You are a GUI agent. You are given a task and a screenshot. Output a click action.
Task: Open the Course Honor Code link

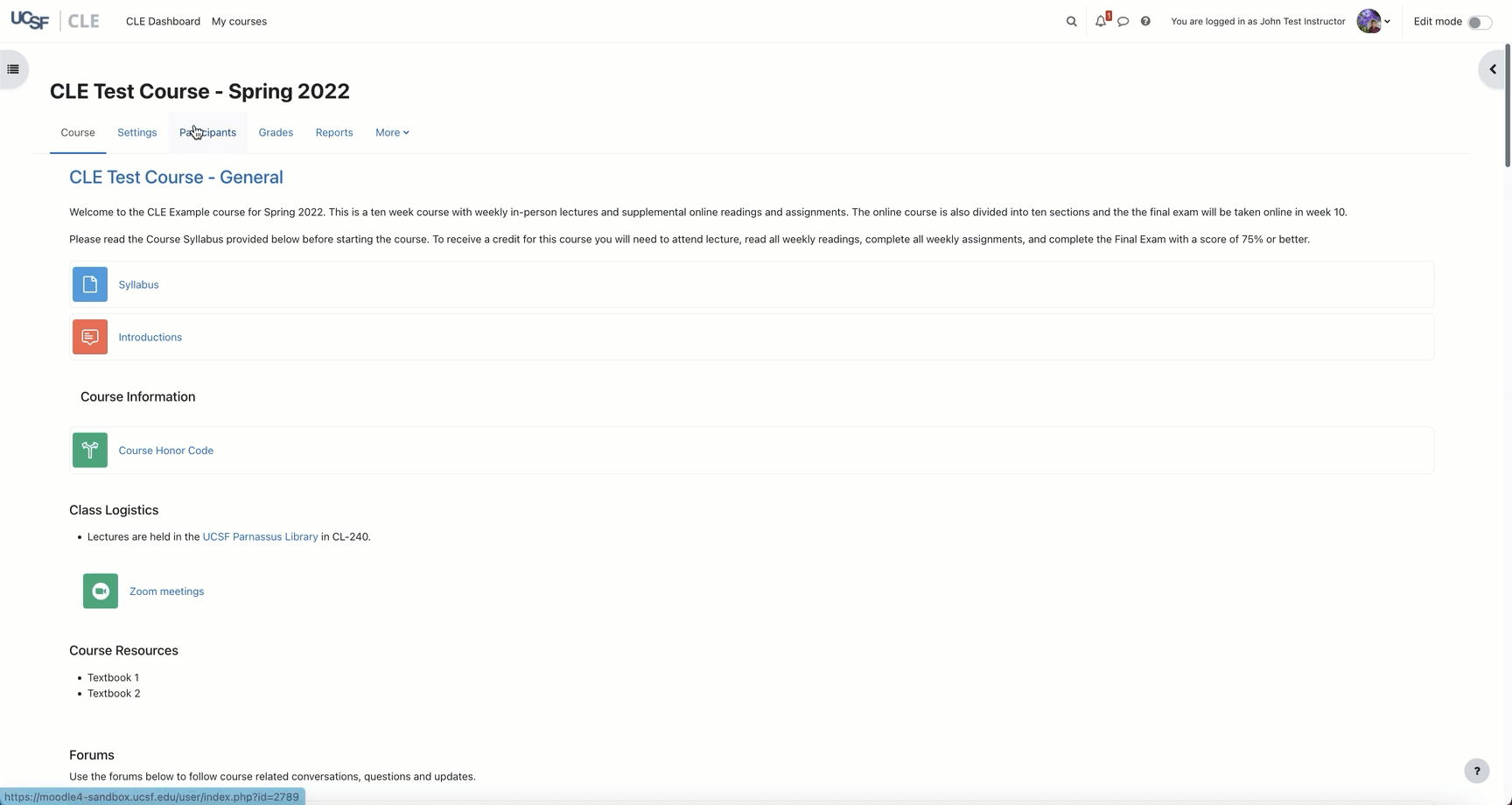pos(166,451)
